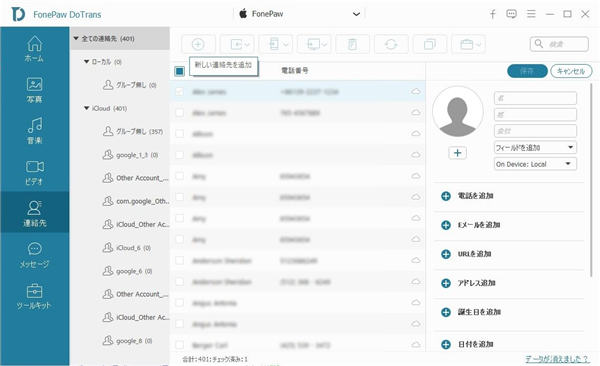Select 連絡先 in the sidebar
Screen dimensions: 600x366
34,213
